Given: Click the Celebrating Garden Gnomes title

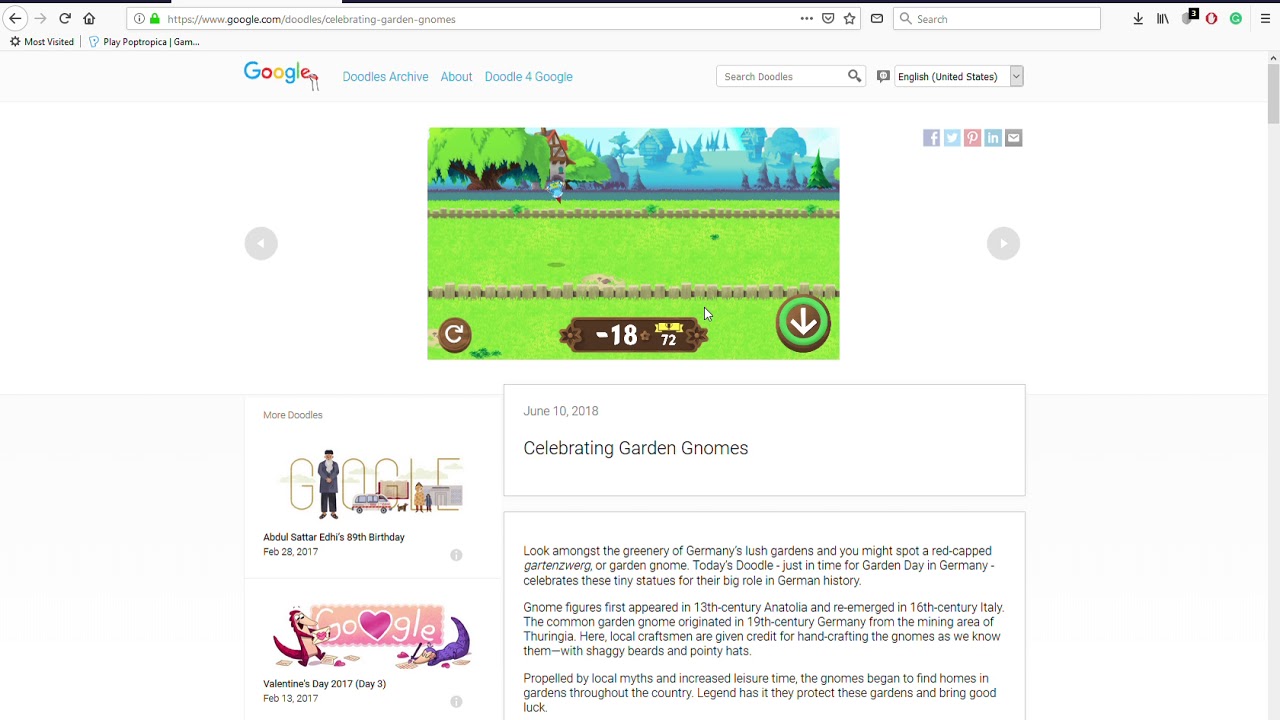Looking at the screenshot, I should tap(636, 448).
